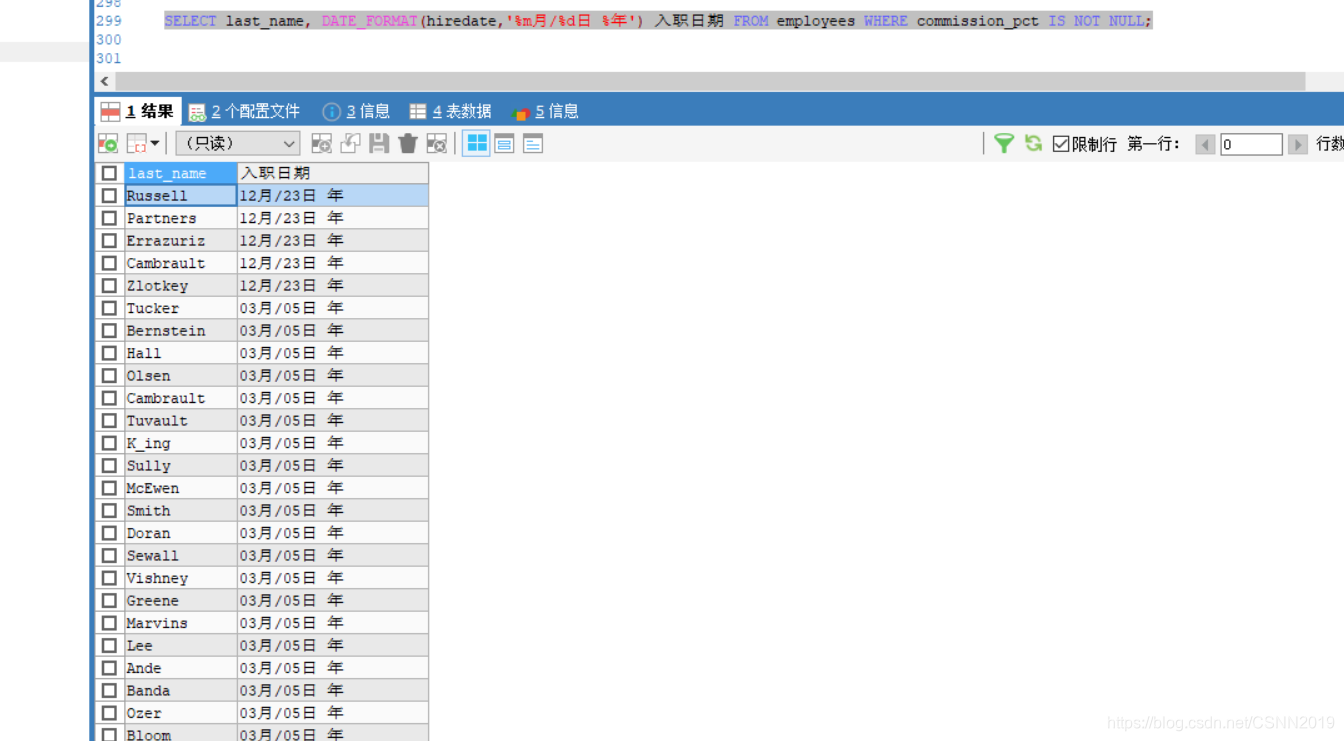This screenshot has height=741, width=1344.
Task: Open the dropdown arrow beside the copy icon
Action: tap(155, 144)
